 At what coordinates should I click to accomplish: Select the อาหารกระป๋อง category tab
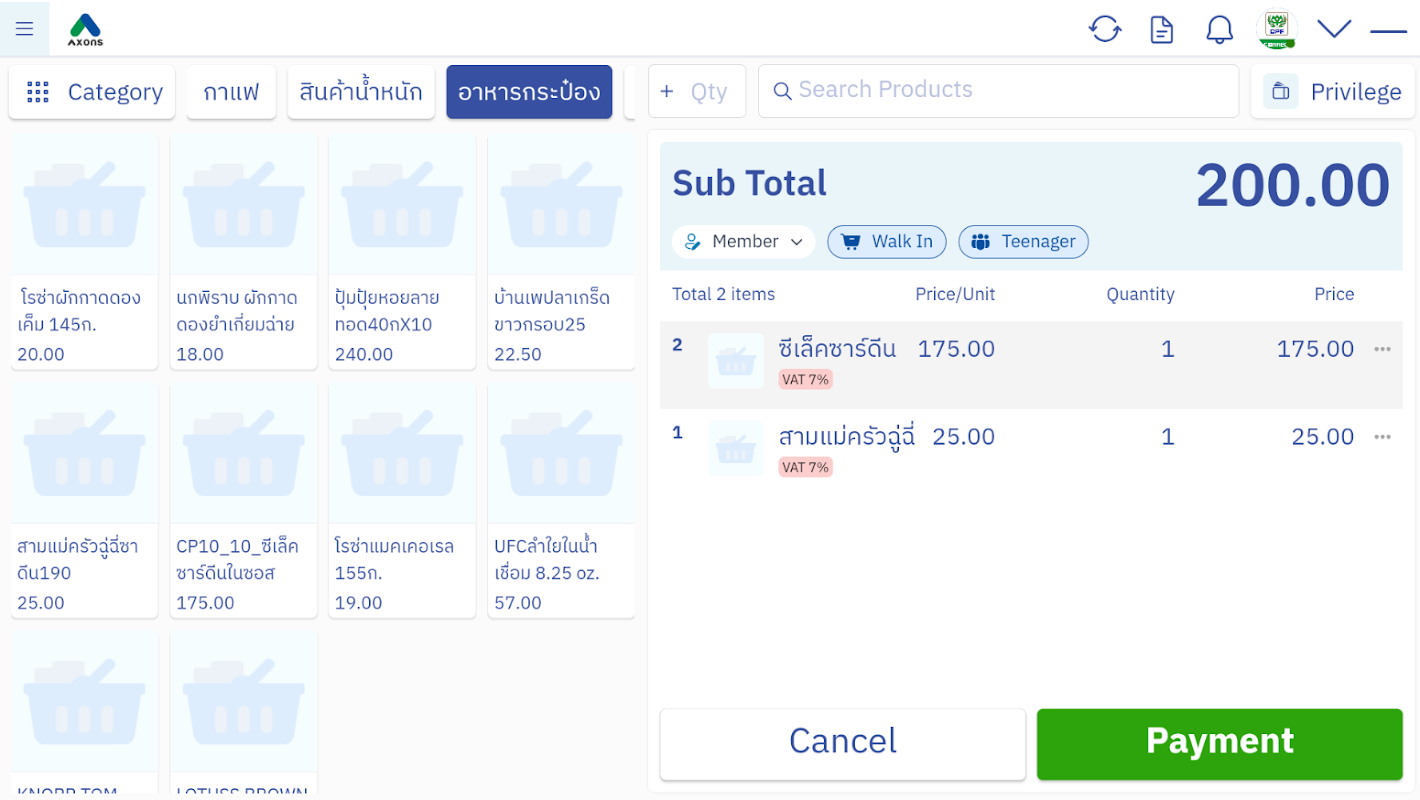(529, 92)
